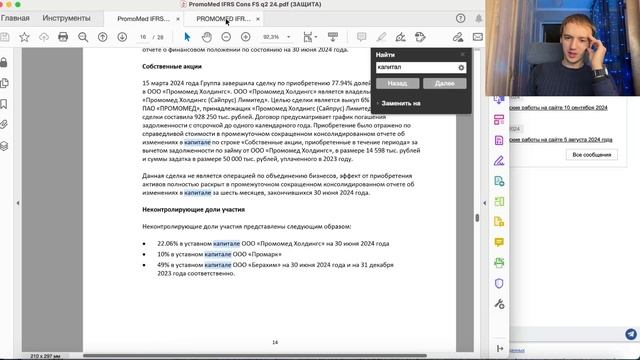The image size is (640, 360).
Task: Click the star bookmark icon in toolbar
Action: point(24,37)
